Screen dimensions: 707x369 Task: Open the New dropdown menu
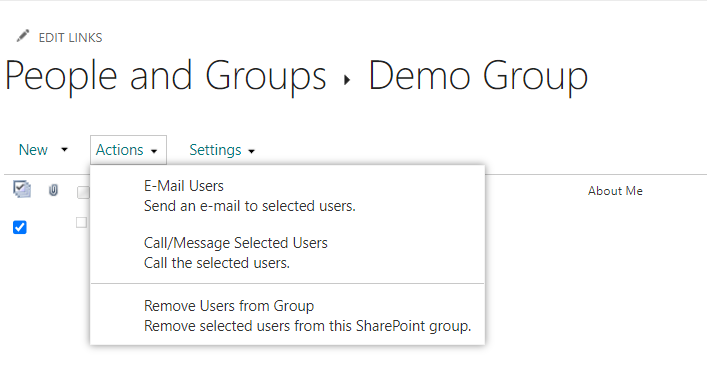click(x=43, y=150)
